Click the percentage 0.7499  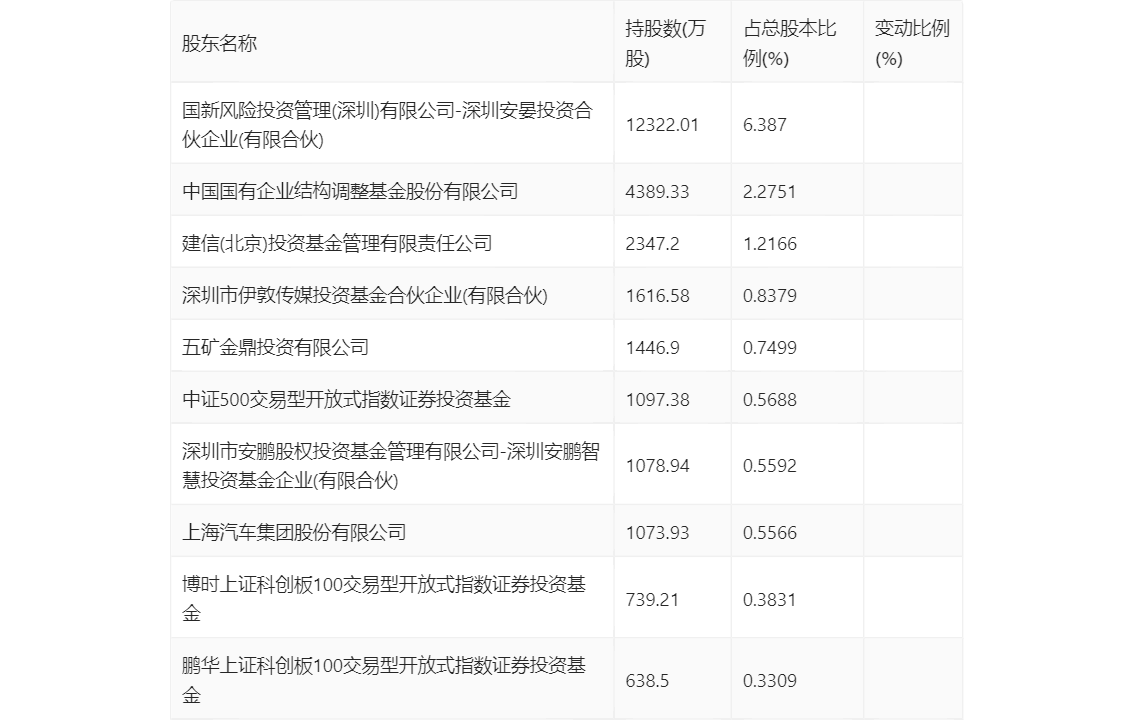770,348
